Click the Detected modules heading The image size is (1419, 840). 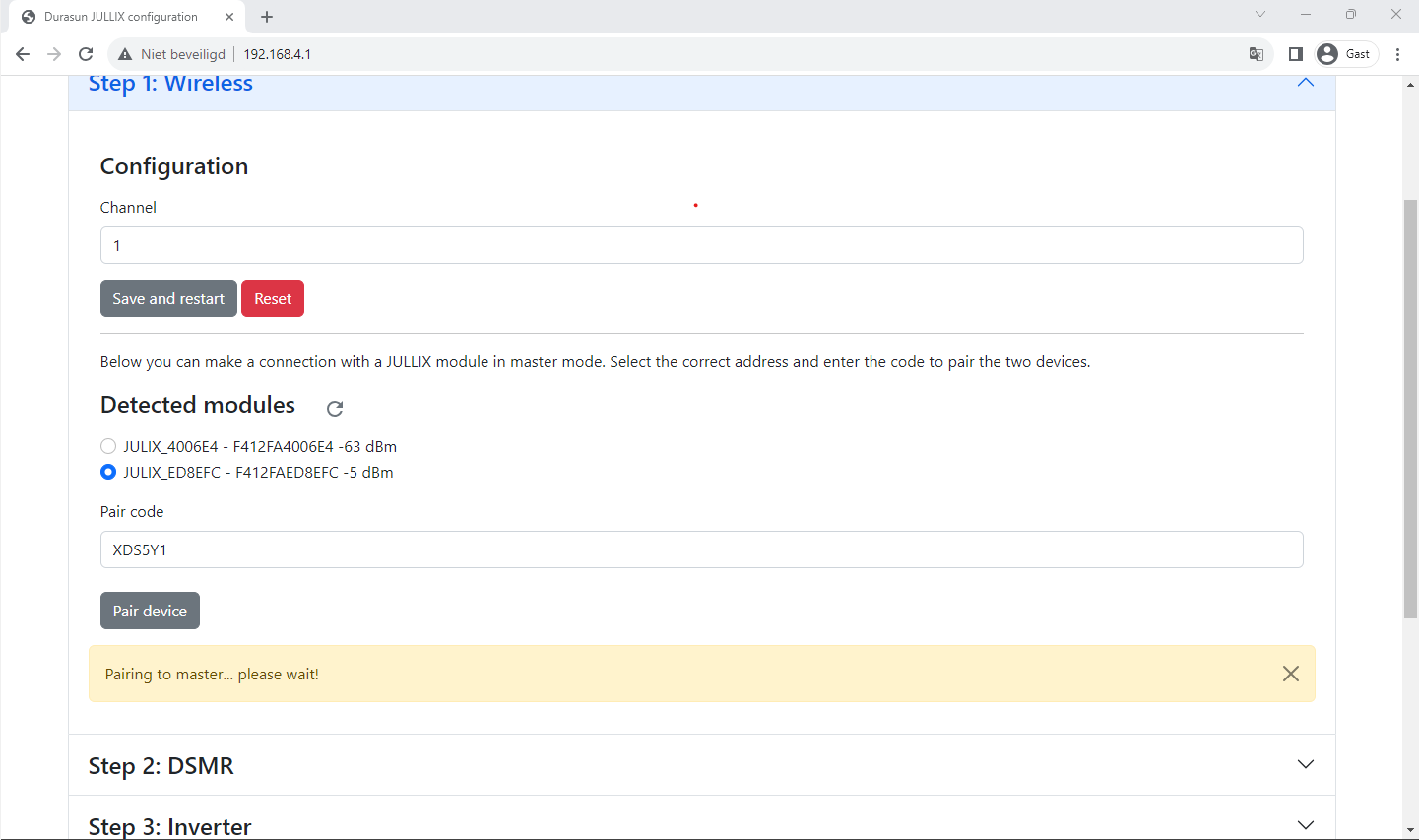coord(198,405)
